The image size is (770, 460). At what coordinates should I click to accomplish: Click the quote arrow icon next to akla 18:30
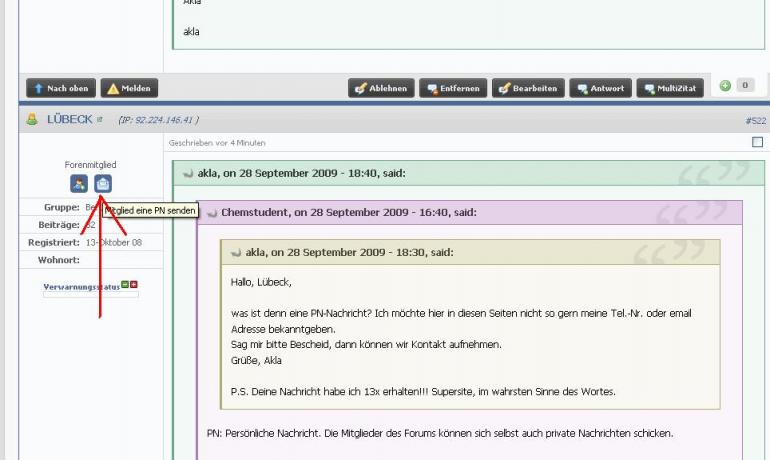tap(236, 253)
